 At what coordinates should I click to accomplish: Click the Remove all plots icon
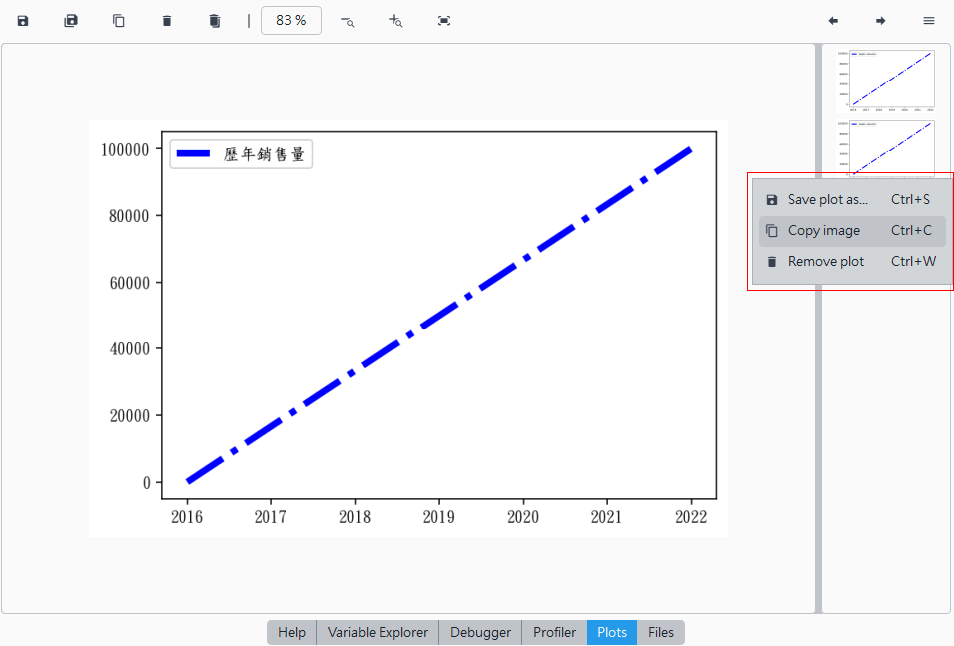(214, 21)
